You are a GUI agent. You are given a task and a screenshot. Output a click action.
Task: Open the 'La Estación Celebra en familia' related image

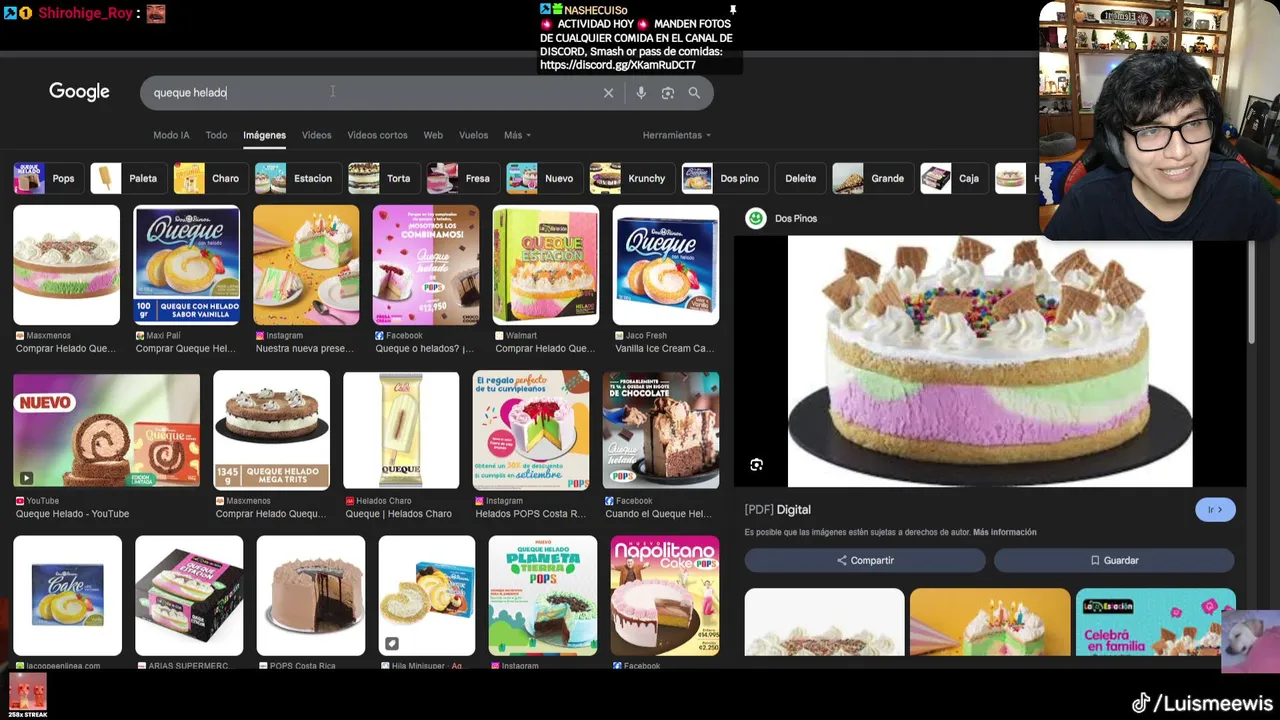coord(1155,622)
